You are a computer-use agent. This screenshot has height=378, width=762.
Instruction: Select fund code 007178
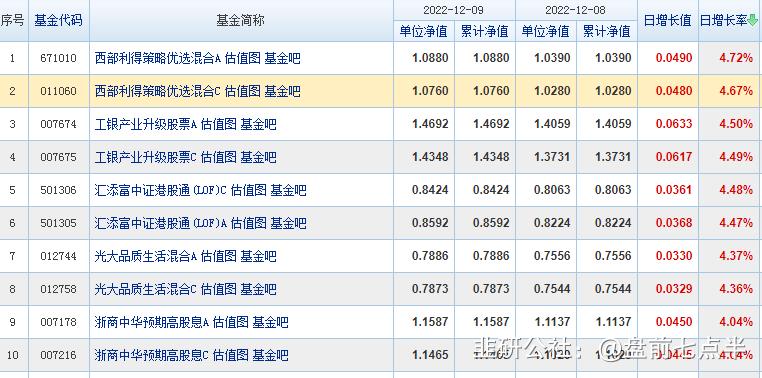[58, 322]
